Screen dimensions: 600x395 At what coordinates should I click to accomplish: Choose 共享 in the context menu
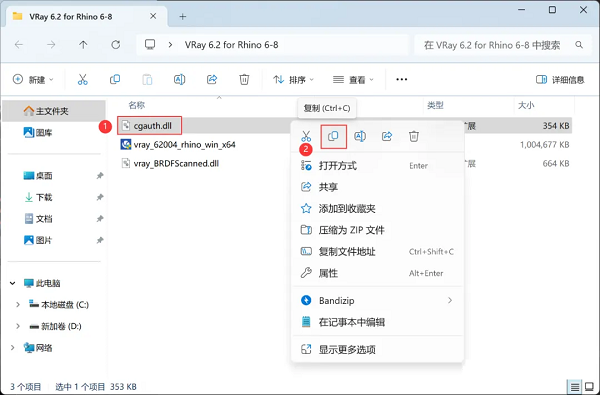click(x=378, y=187)
